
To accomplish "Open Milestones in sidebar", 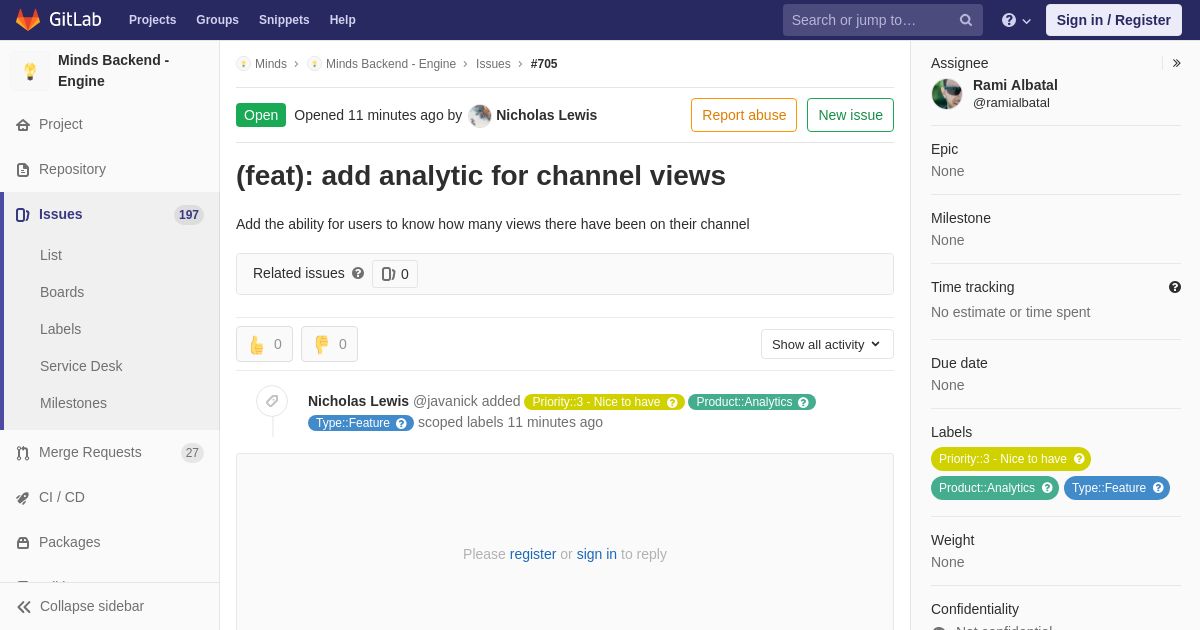I will (73, 403).
